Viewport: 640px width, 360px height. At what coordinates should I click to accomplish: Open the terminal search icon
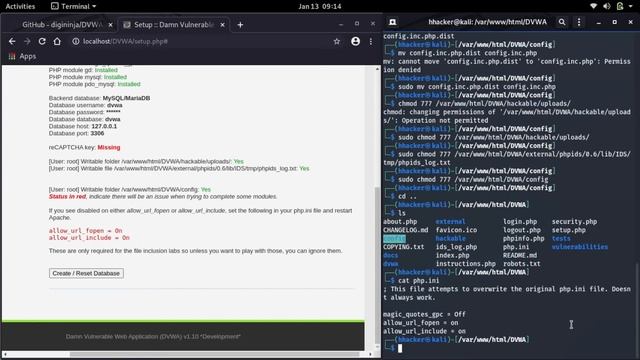(x=562, y=22)
